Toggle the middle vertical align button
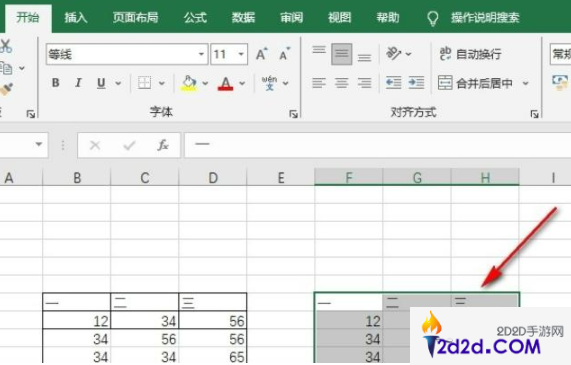The image size is (571, 365). point(342,54)
